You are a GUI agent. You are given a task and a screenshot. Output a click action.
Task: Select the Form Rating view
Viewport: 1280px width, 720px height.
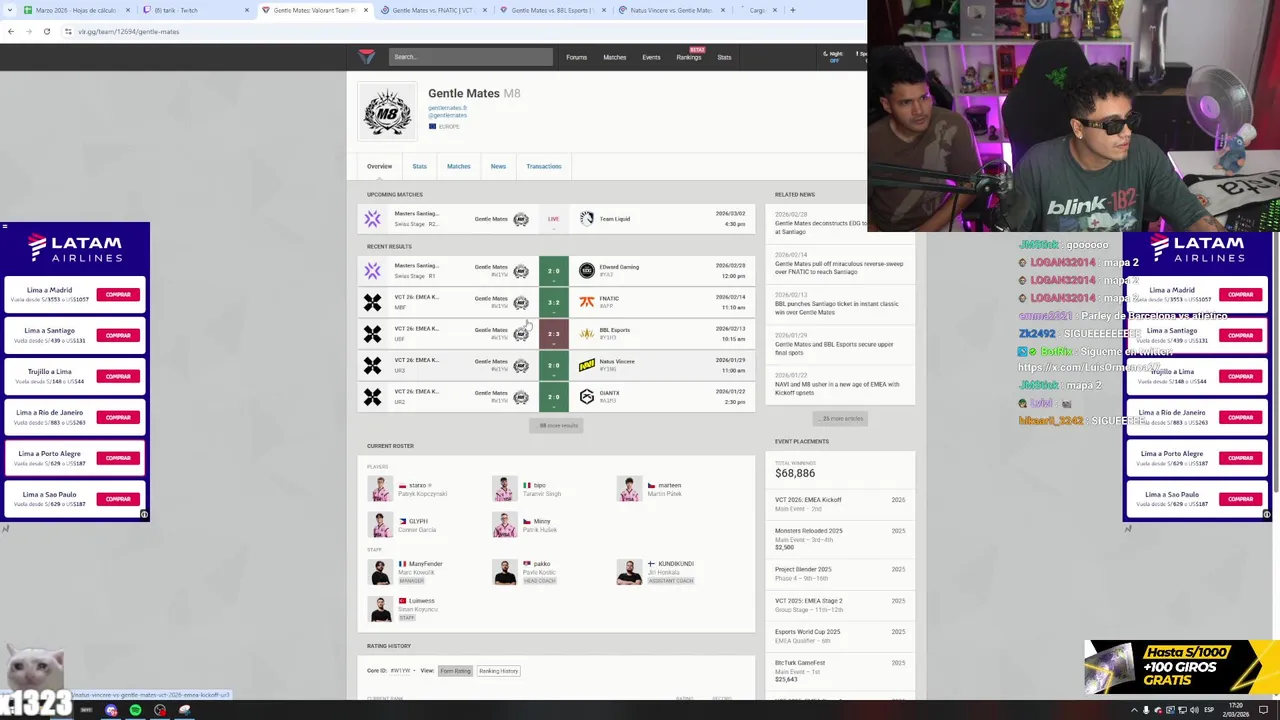455,671
